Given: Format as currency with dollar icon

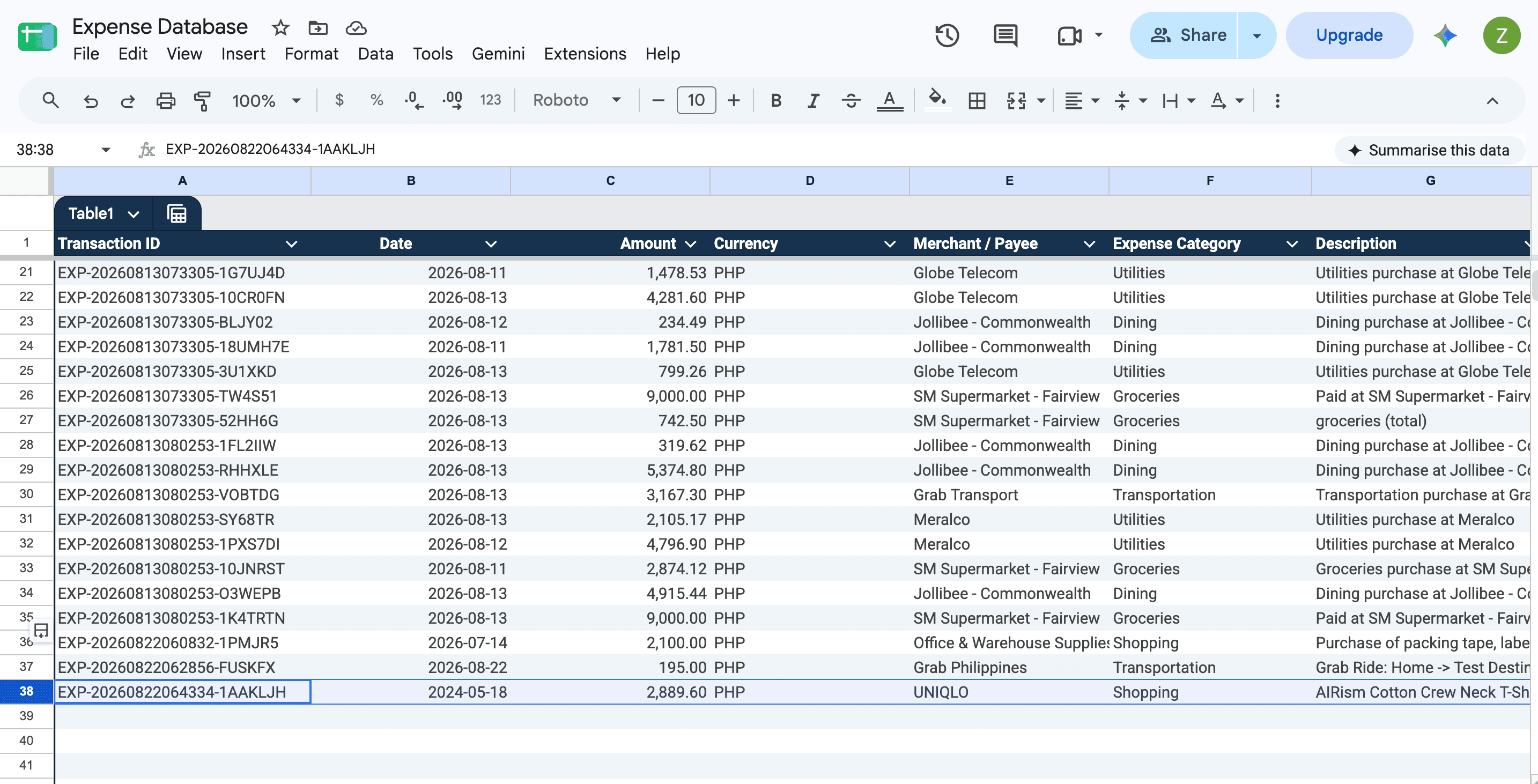Looking at the screenshot, I should point(339,100).
